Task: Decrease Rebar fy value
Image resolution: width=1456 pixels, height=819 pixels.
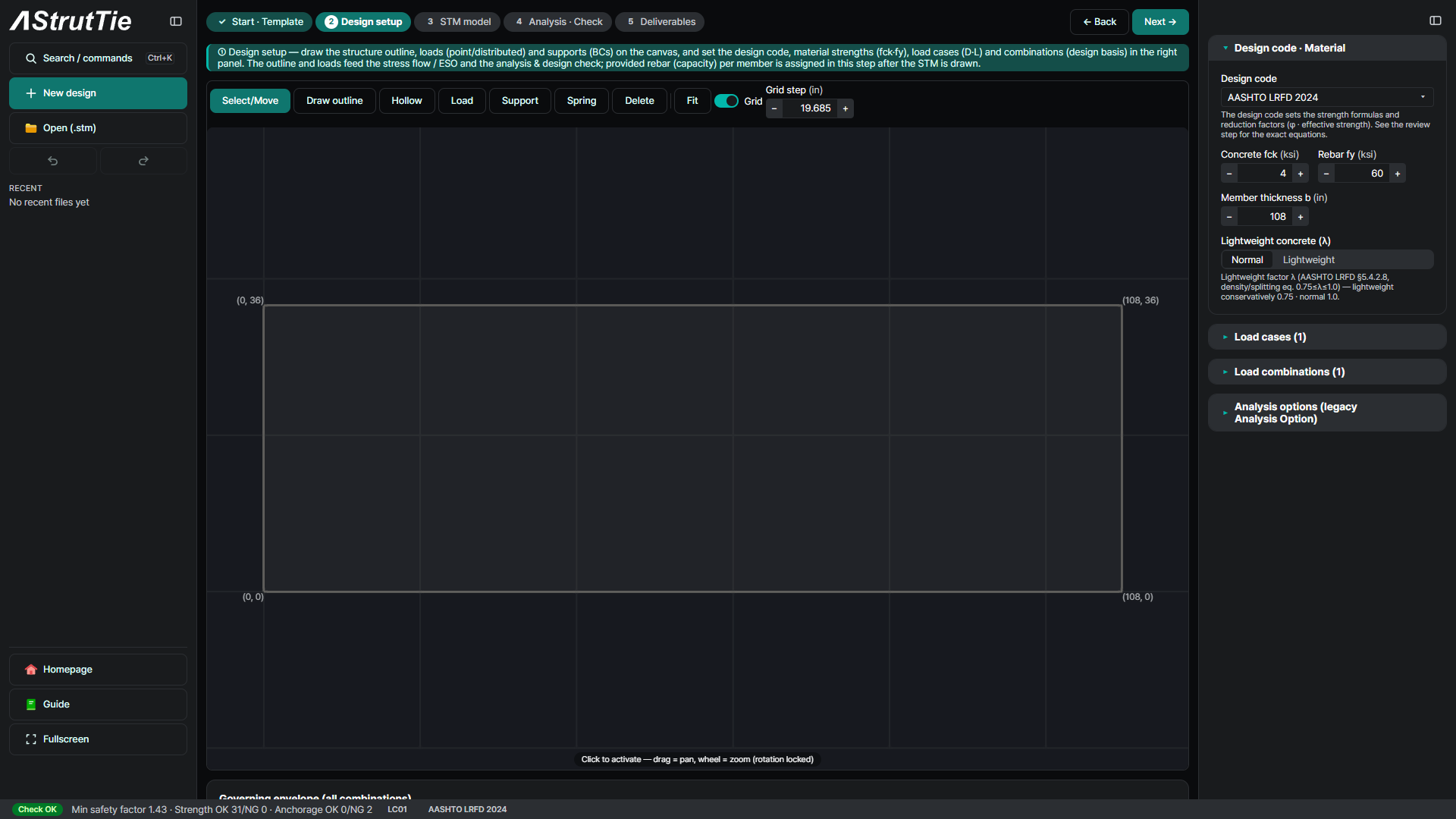Action: [1326, 174]
